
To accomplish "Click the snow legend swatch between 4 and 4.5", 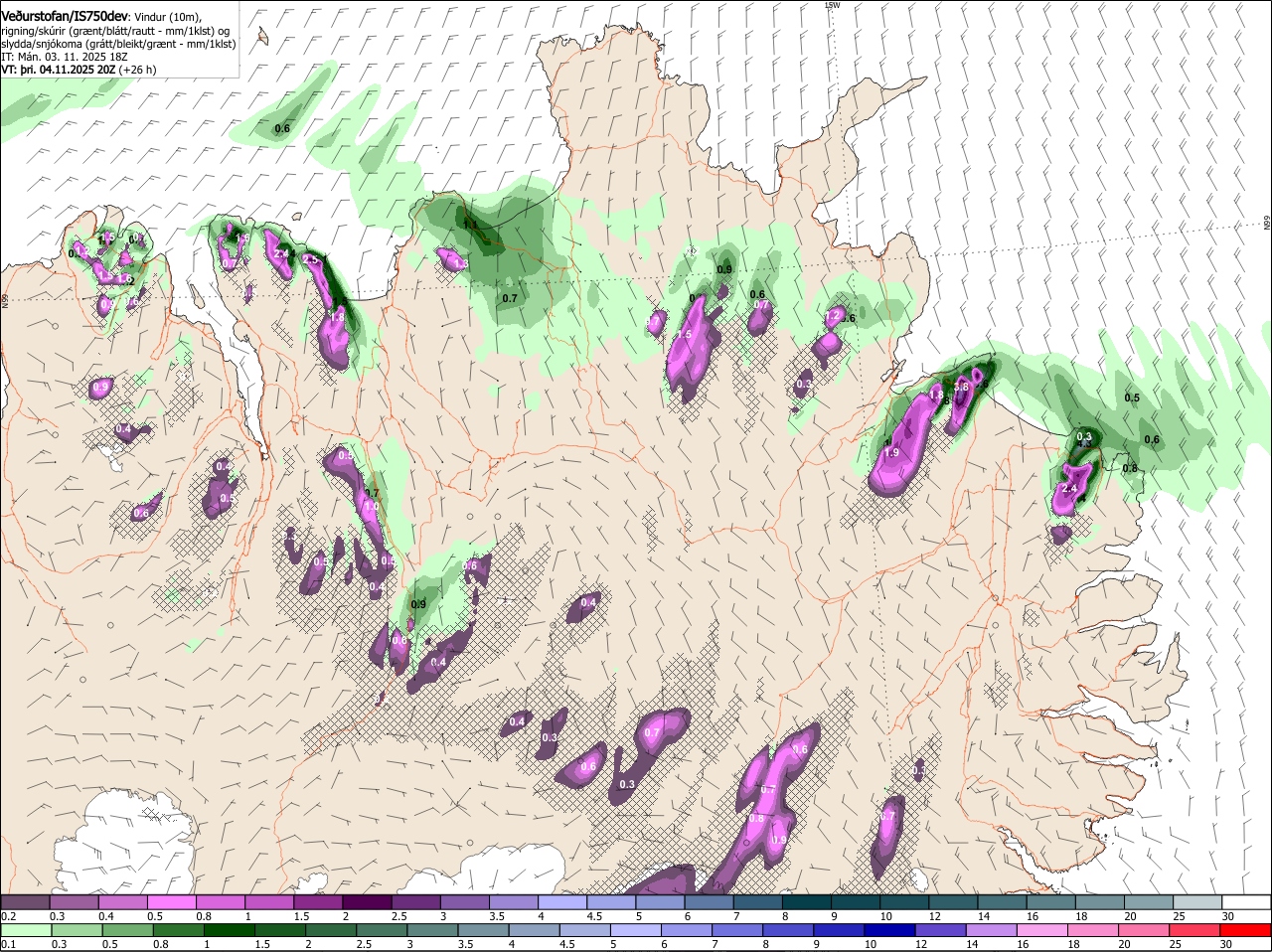I will pyautogui.click(x=562, y=901).
